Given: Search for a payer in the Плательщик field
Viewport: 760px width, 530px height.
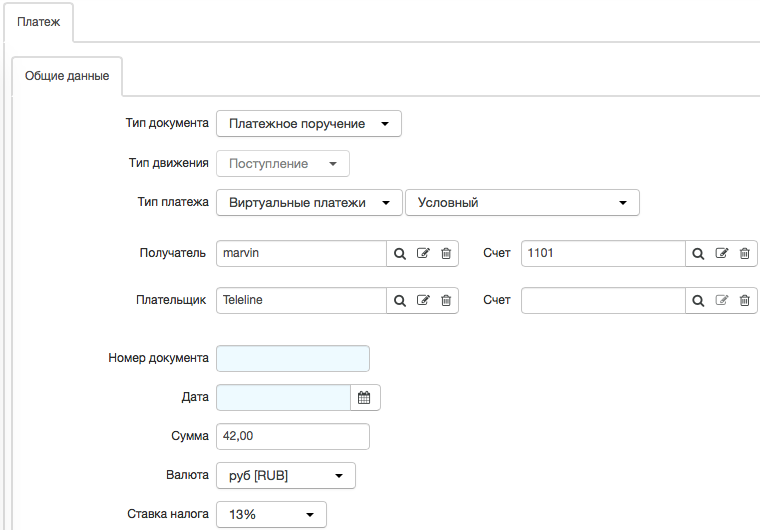Looking at the screenshot, I should [x=399, y=300].
